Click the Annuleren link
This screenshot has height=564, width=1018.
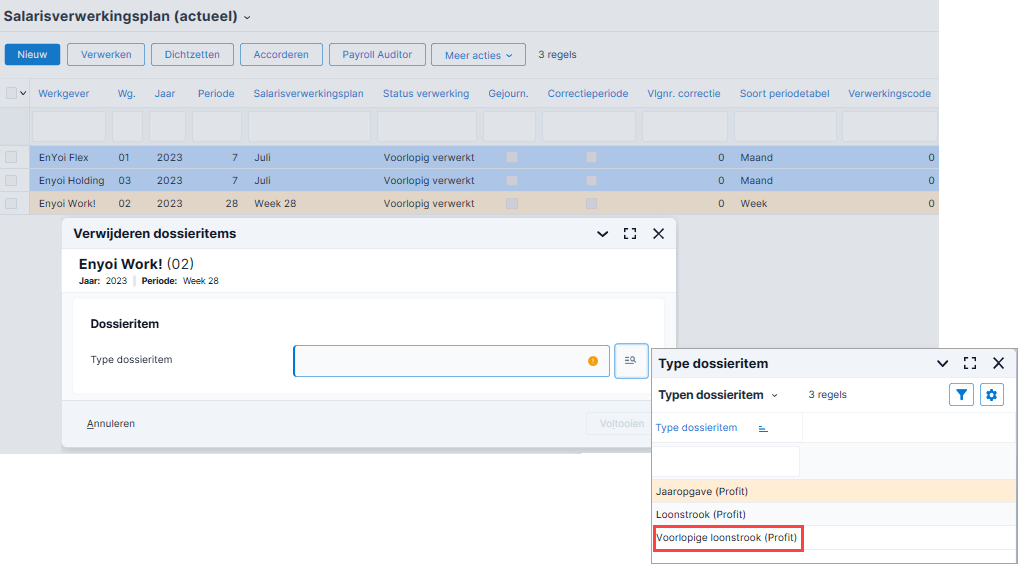(111, 424)
